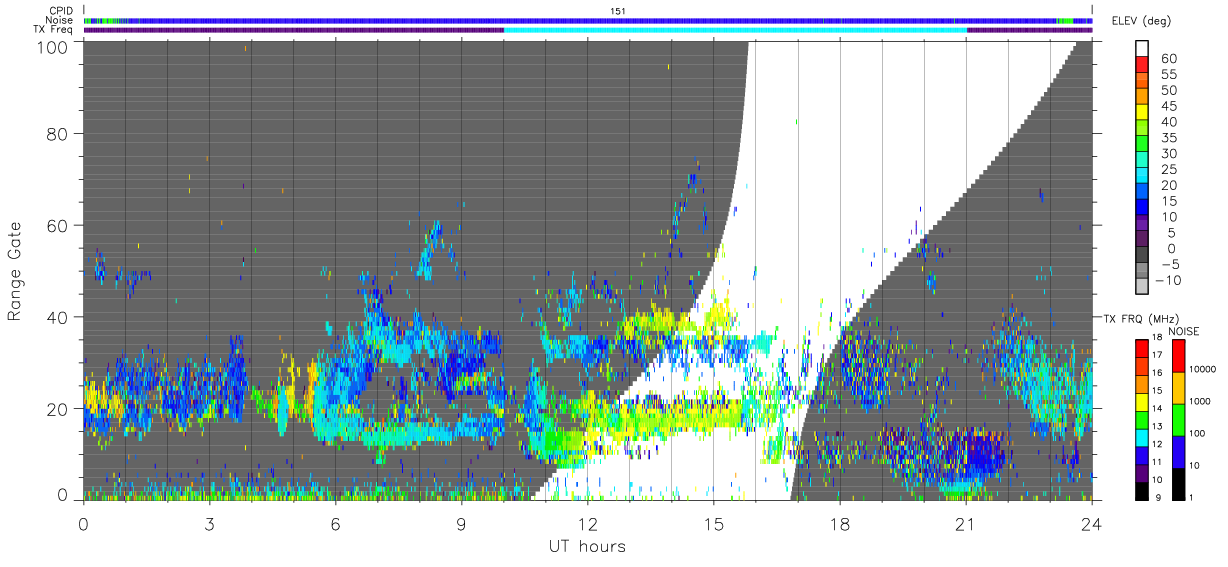Click the white top swatch of the ELEV colorbar
The width and height of the screenshot is (1228, 567).
(x=1142, y=49)
